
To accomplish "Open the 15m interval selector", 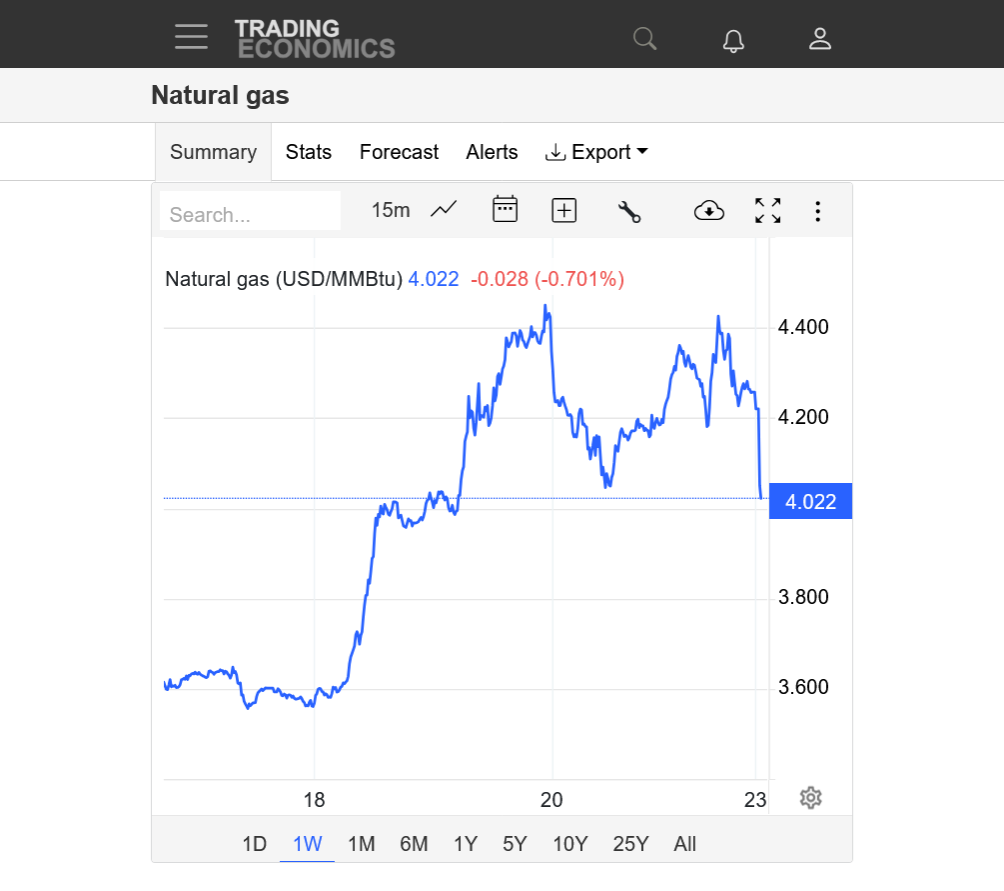I will point(390,210).
